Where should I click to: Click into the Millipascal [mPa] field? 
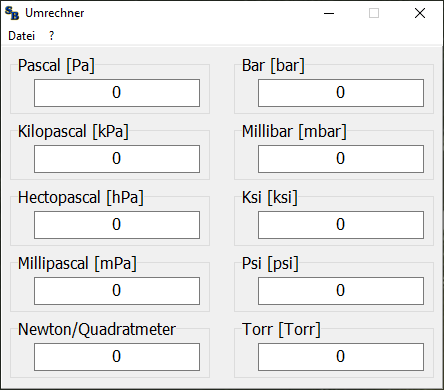(117, 291)
